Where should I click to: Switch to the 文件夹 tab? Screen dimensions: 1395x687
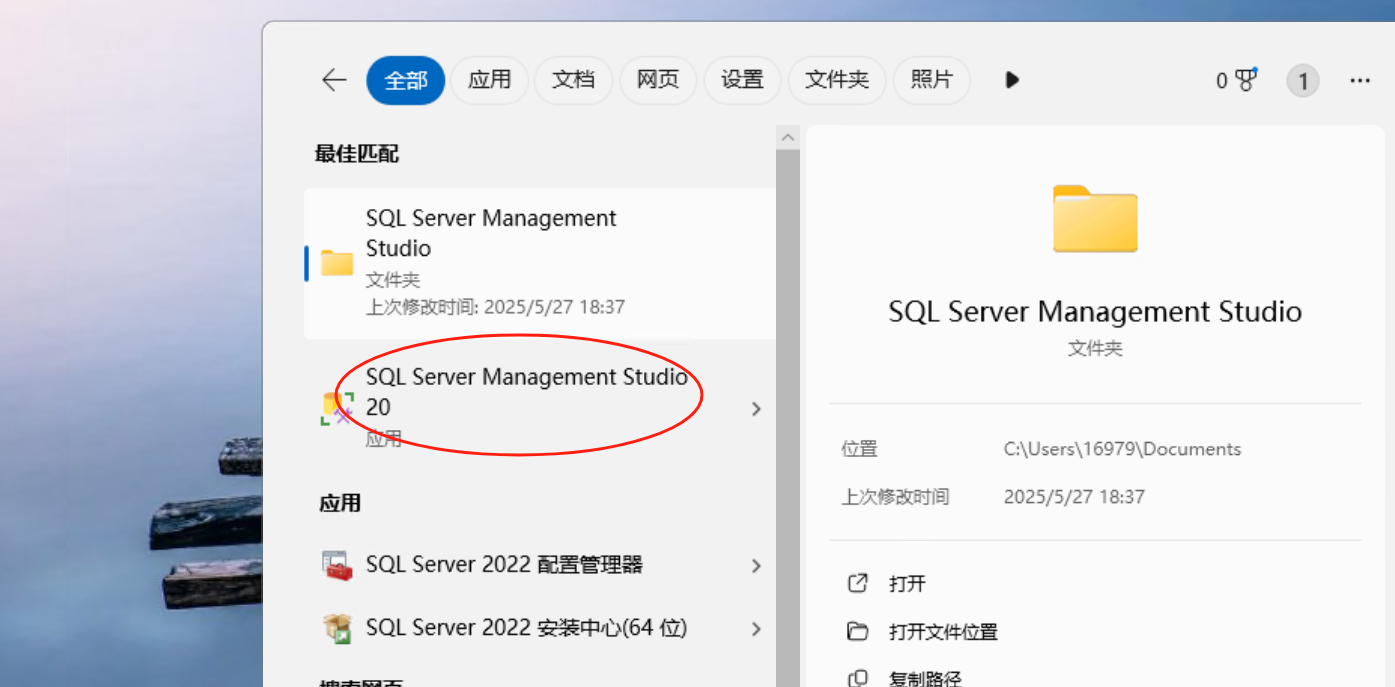(x=836, y=80)
